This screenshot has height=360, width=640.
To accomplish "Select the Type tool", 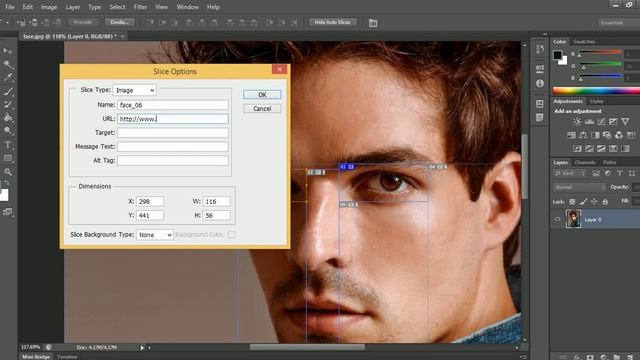I will click(x=8, y=145).
